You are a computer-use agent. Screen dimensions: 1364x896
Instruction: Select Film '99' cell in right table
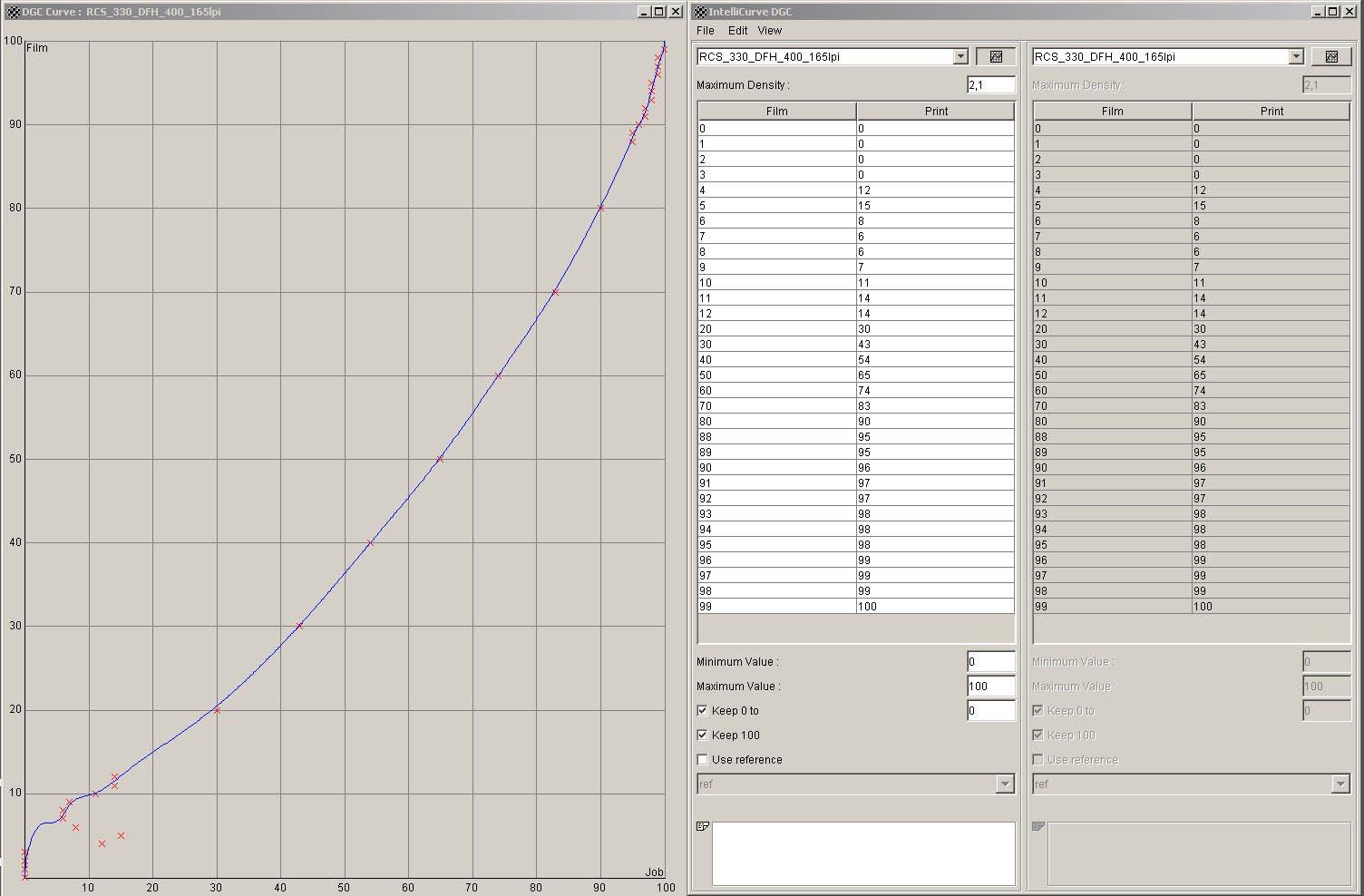(1113, 607)
